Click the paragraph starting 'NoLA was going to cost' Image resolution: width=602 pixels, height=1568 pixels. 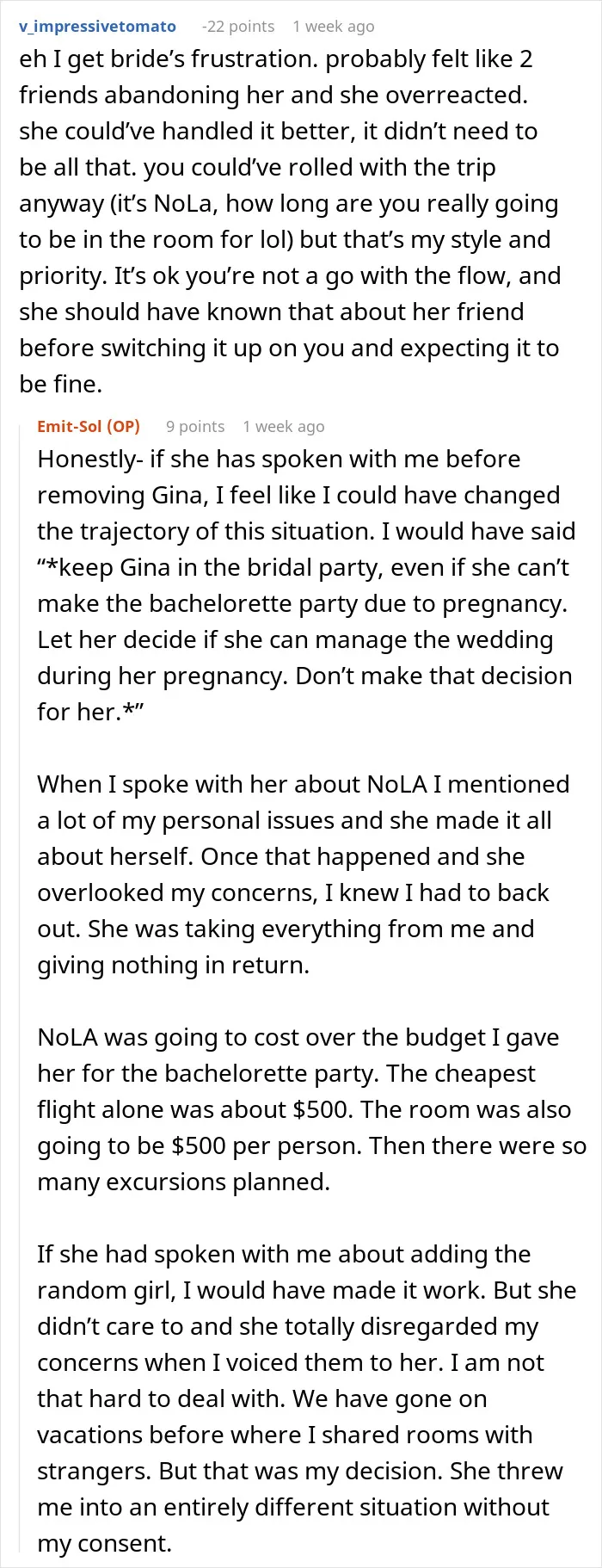point(311,1109)
